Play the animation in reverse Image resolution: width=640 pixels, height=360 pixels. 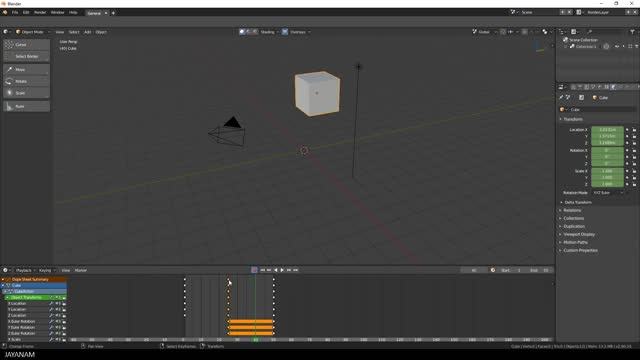pyautogui.click(x=276, y=270)
